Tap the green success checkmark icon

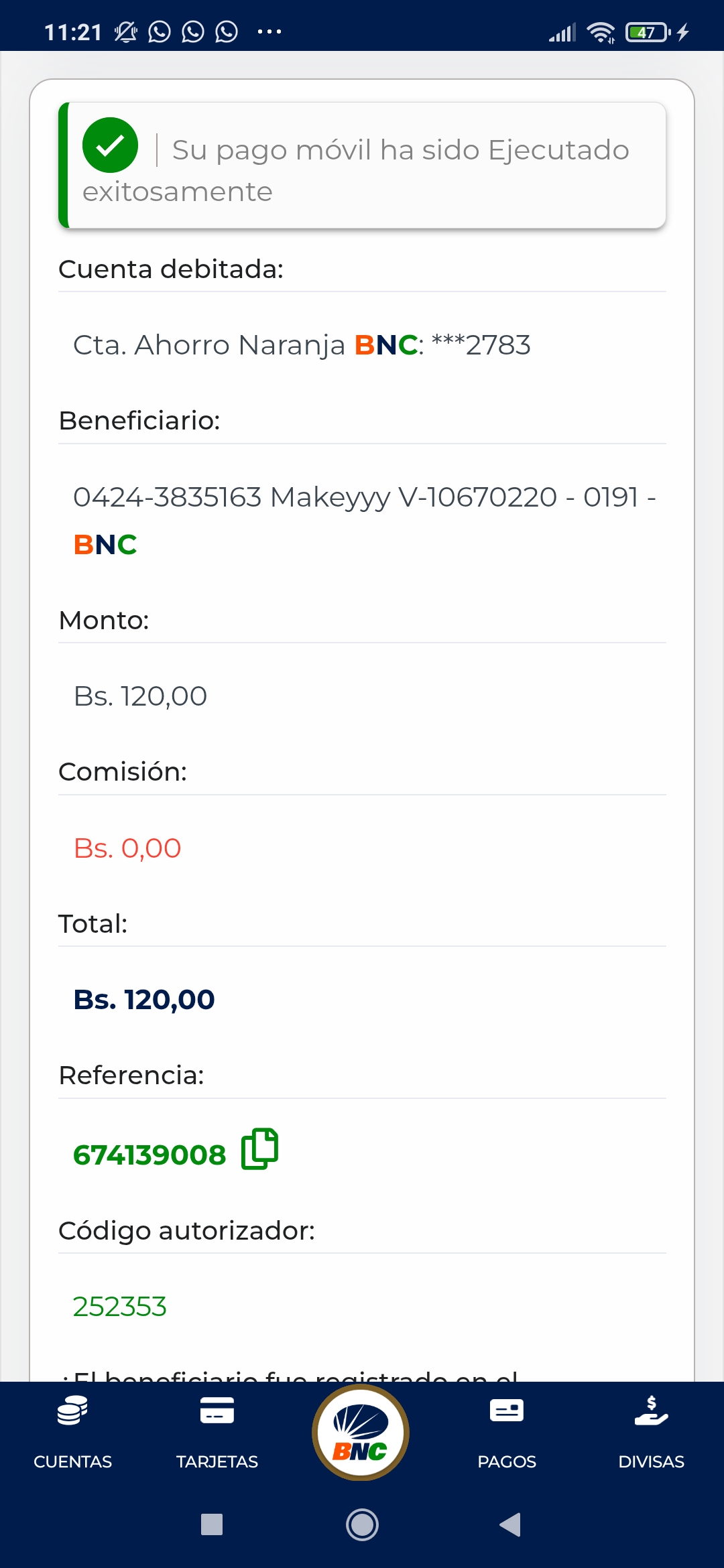[110, 145]
